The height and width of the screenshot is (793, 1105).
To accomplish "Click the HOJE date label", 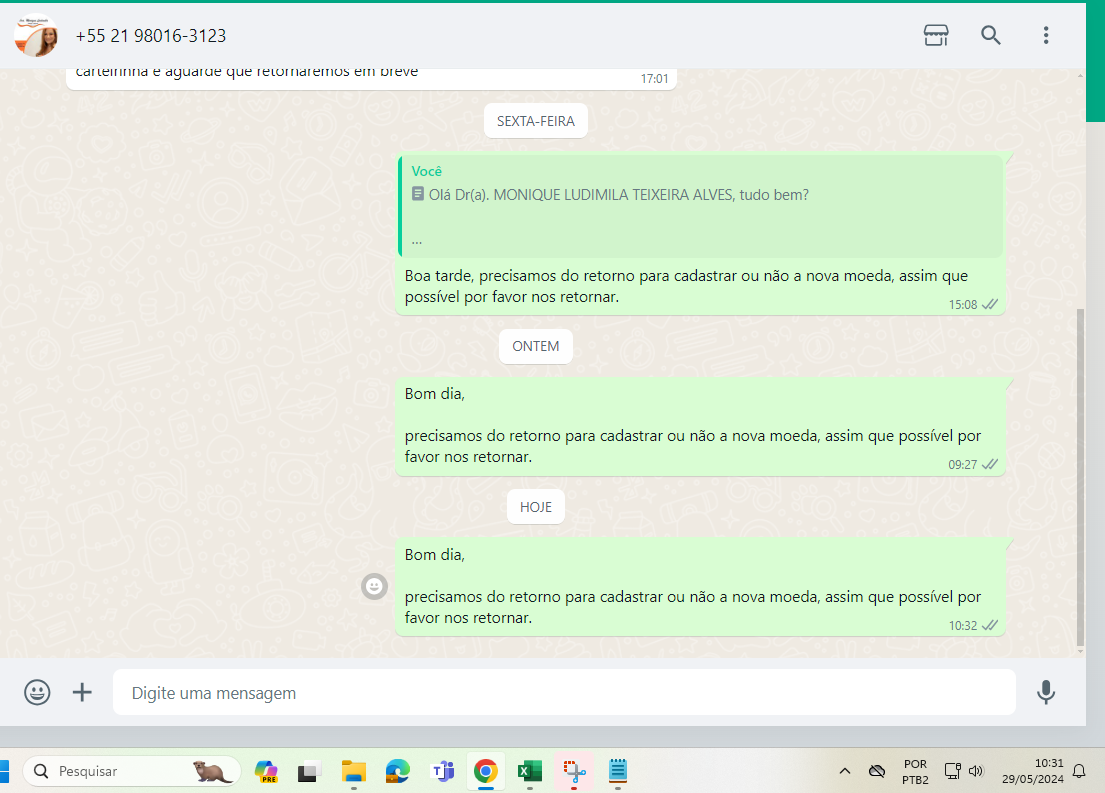I will [536, 507].
